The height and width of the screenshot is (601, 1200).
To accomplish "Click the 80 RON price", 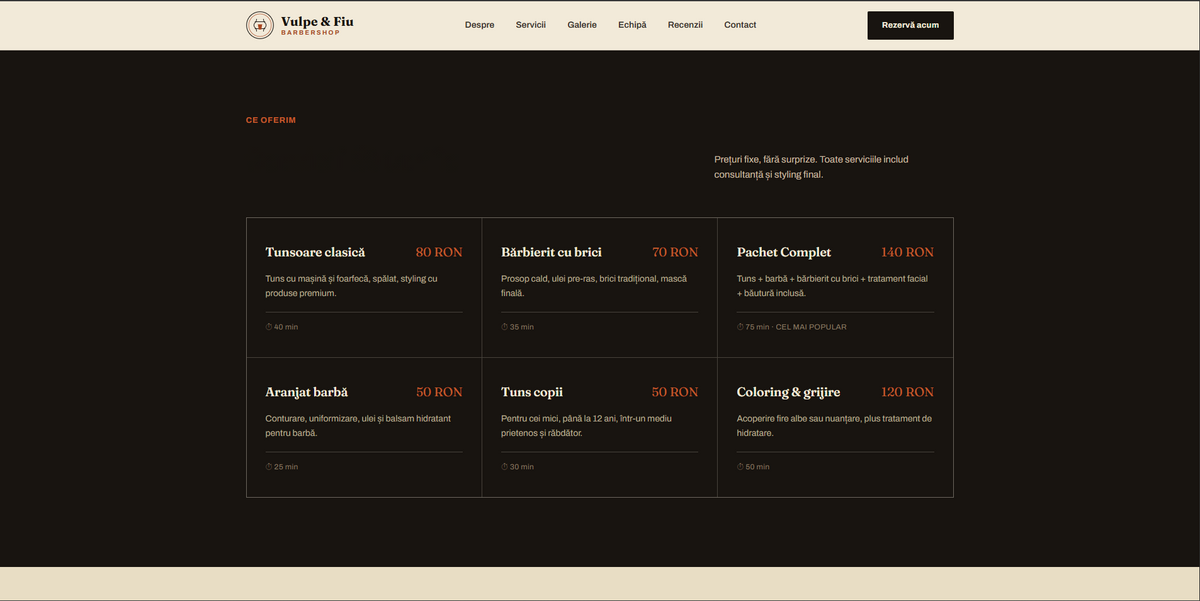I will coord(439,252).
